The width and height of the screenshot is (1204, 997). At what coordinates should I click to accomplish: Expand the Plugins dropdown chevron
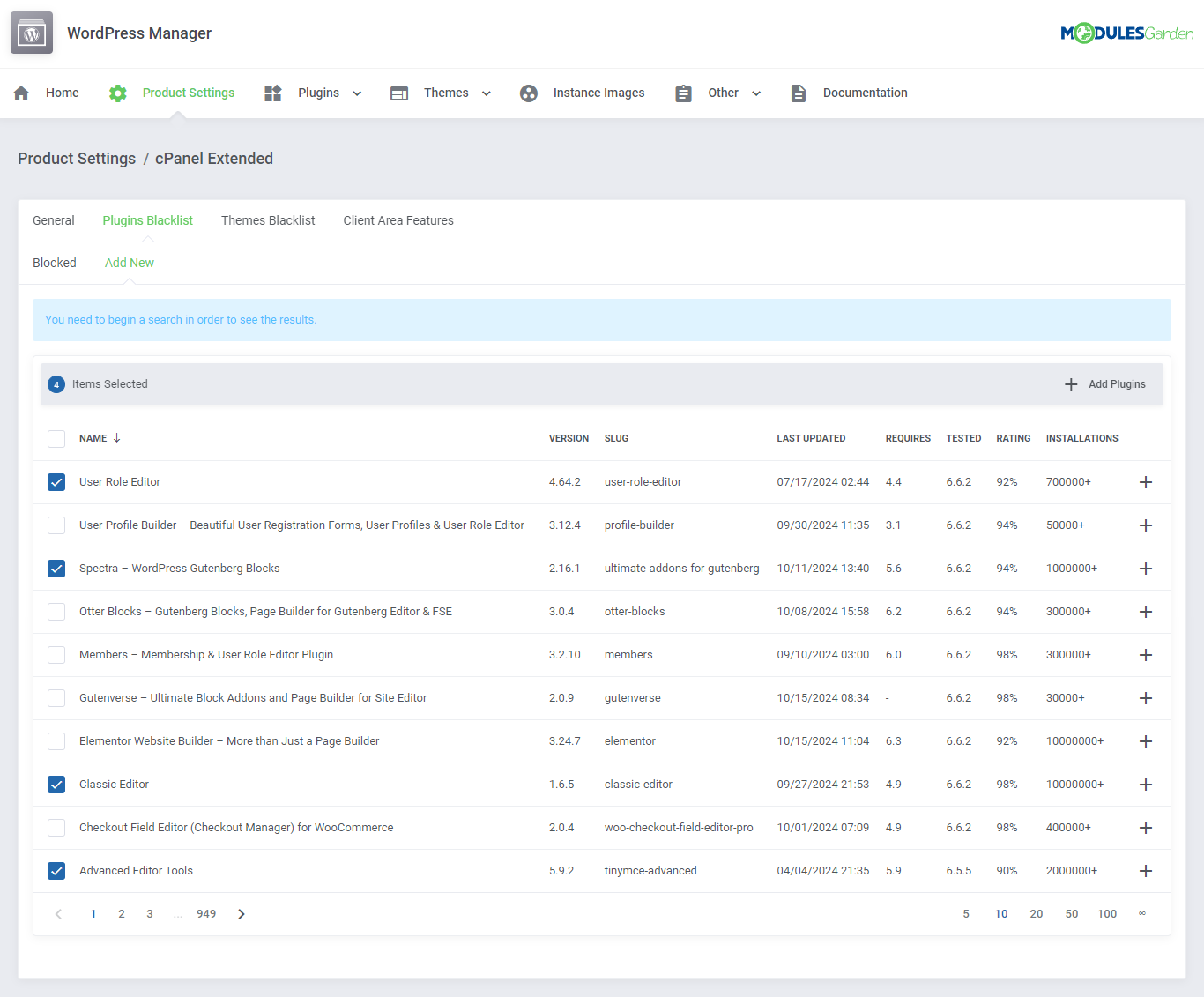(357, 93)
